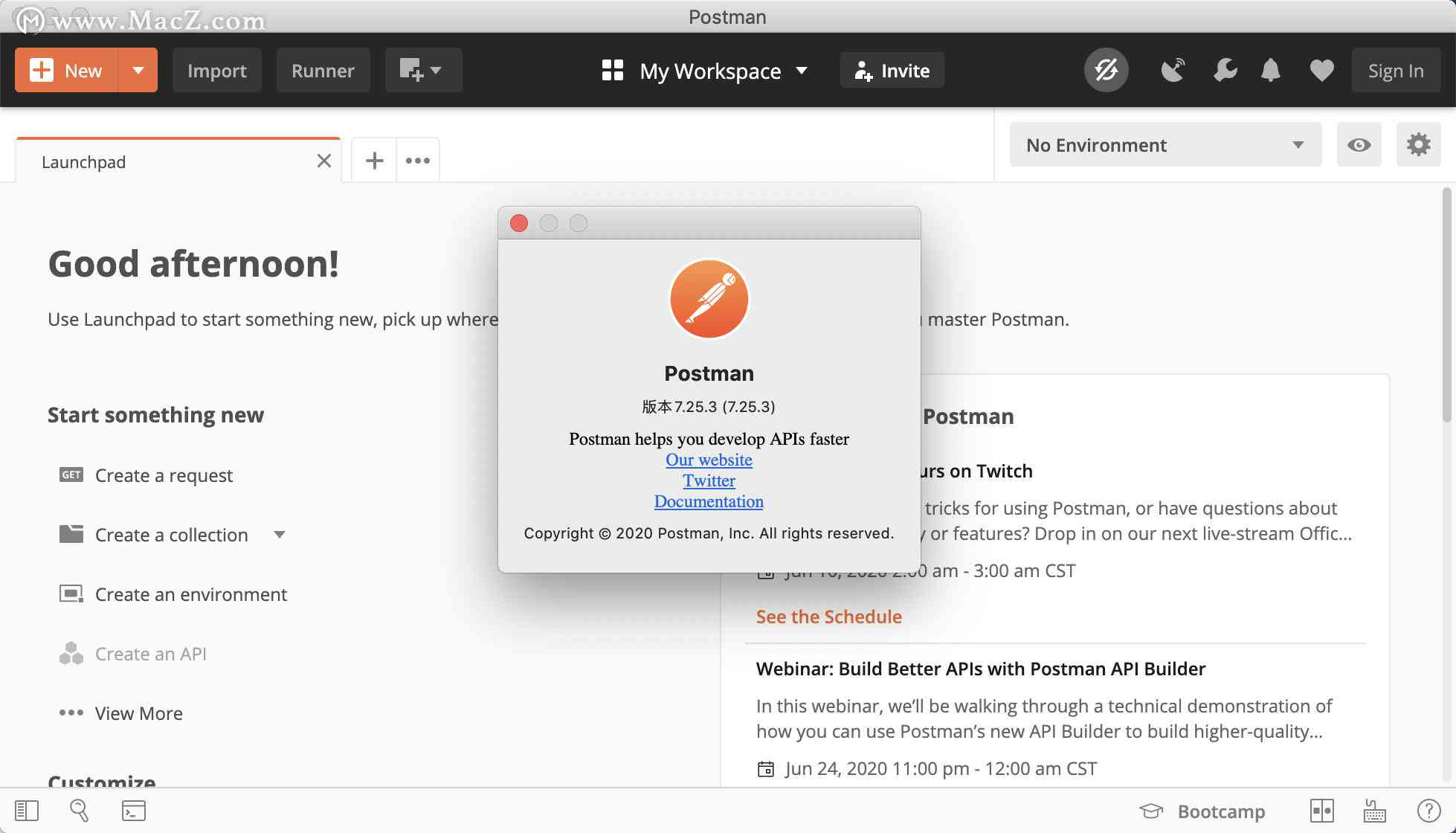Click the Postman Documentation link
The image size is (1456, 833).
click(709, 501)
